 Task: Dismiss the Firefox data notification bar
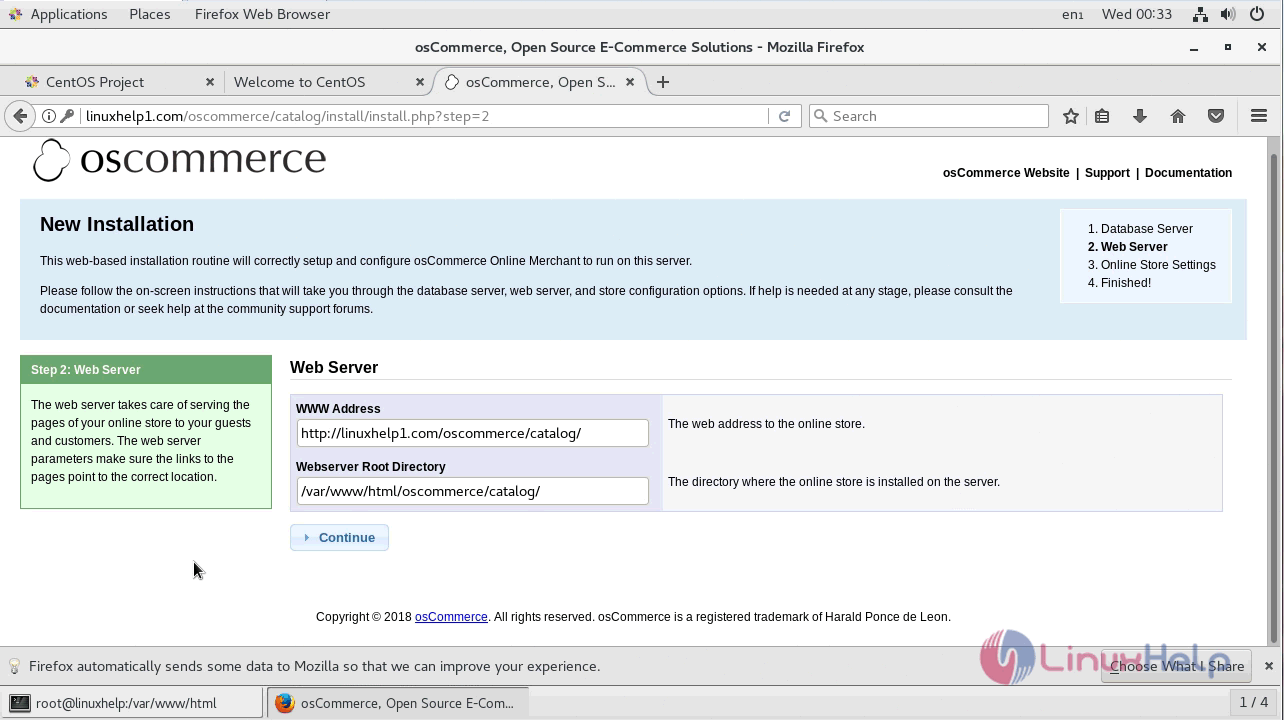coord(1269,666)
